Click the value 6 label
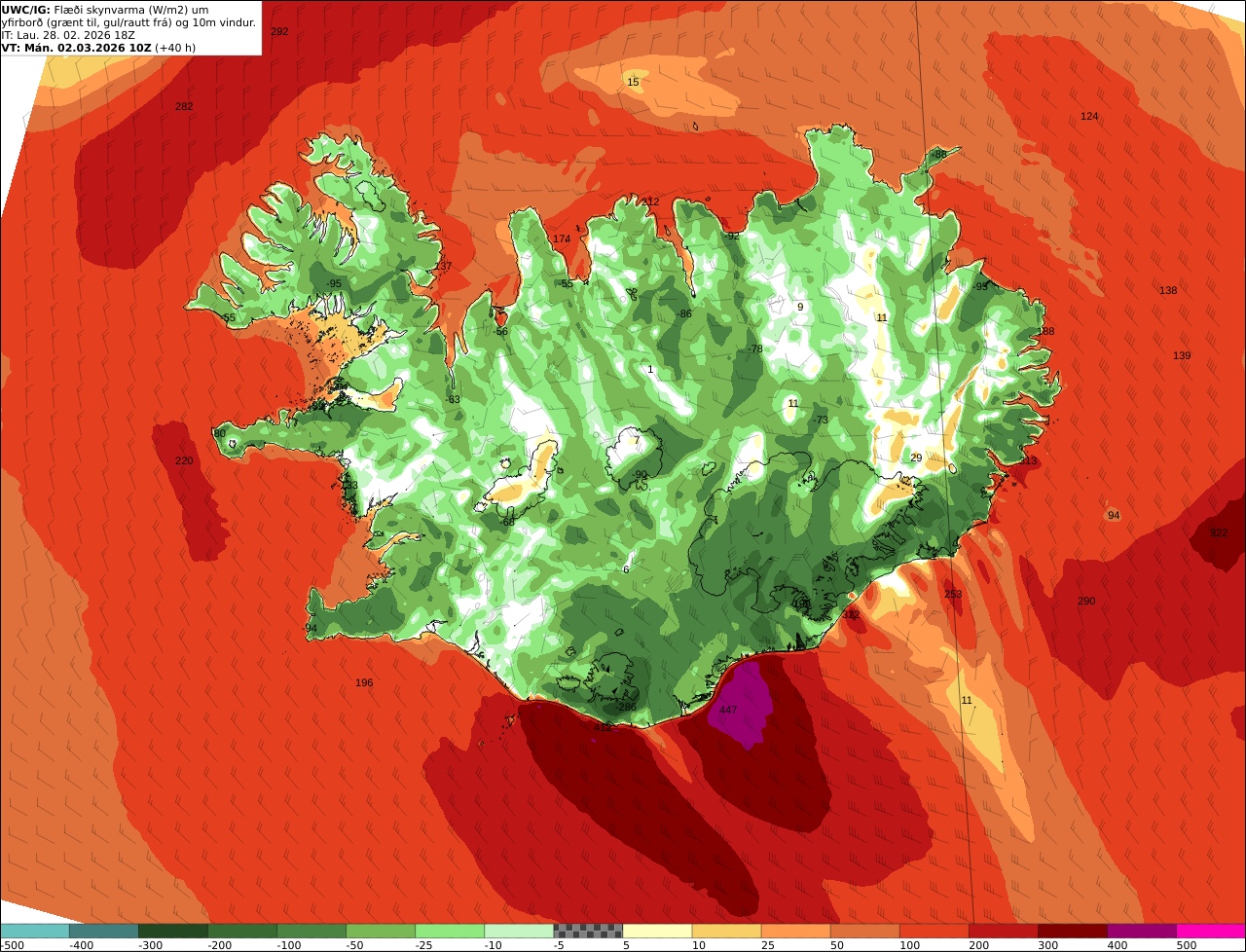This screenshot has width=1246, height=952. [x=626, y=570]
